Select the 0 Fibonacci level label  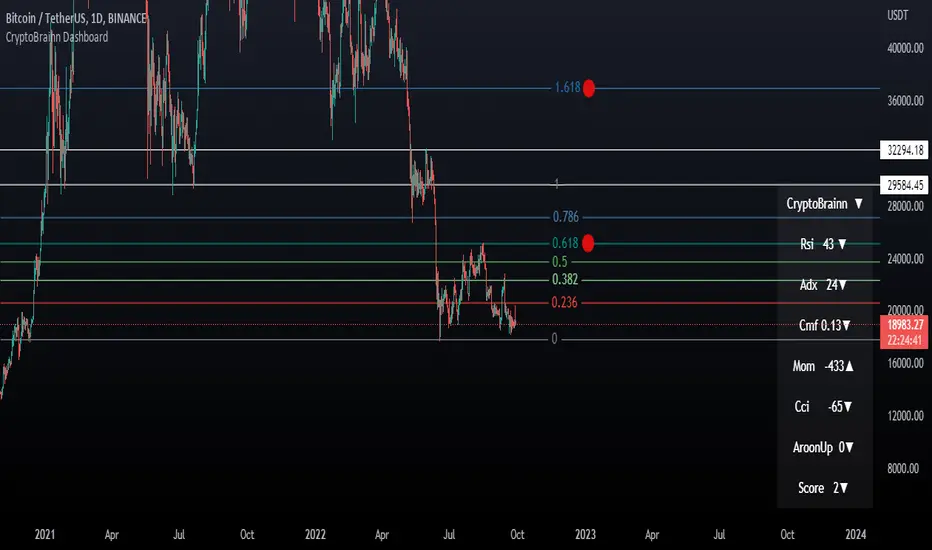click(554, 339)
